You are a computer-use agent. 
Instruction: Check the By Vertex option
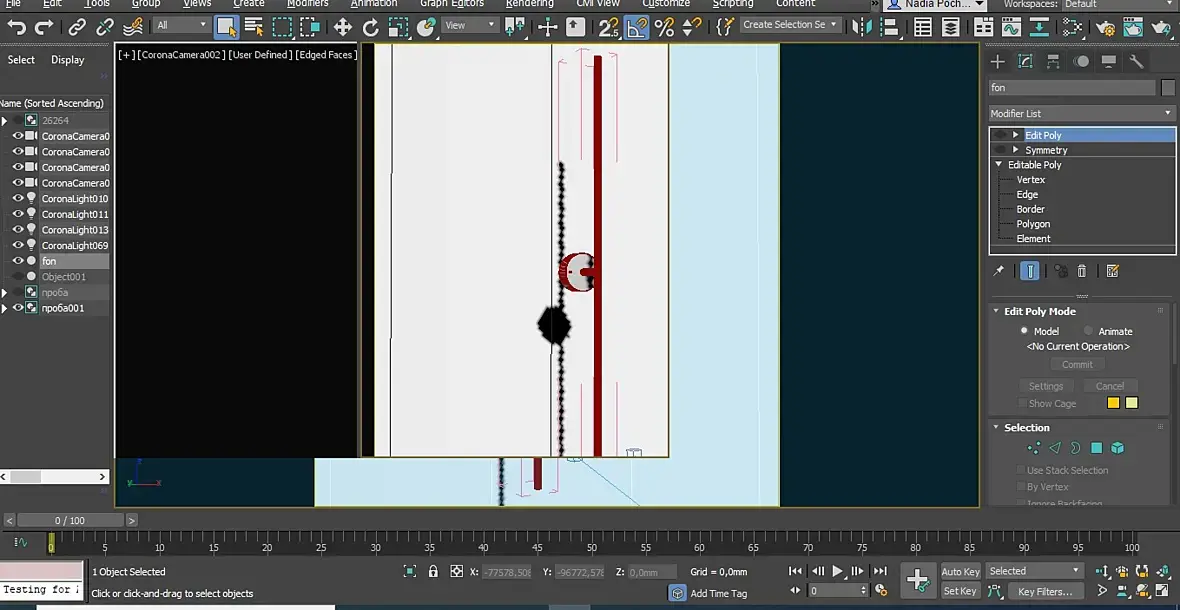(1021, 487)
